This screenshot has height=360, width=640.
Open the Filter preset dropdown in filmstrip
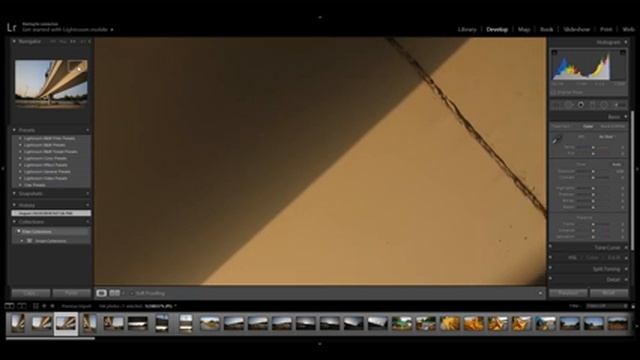click(607, 306)
